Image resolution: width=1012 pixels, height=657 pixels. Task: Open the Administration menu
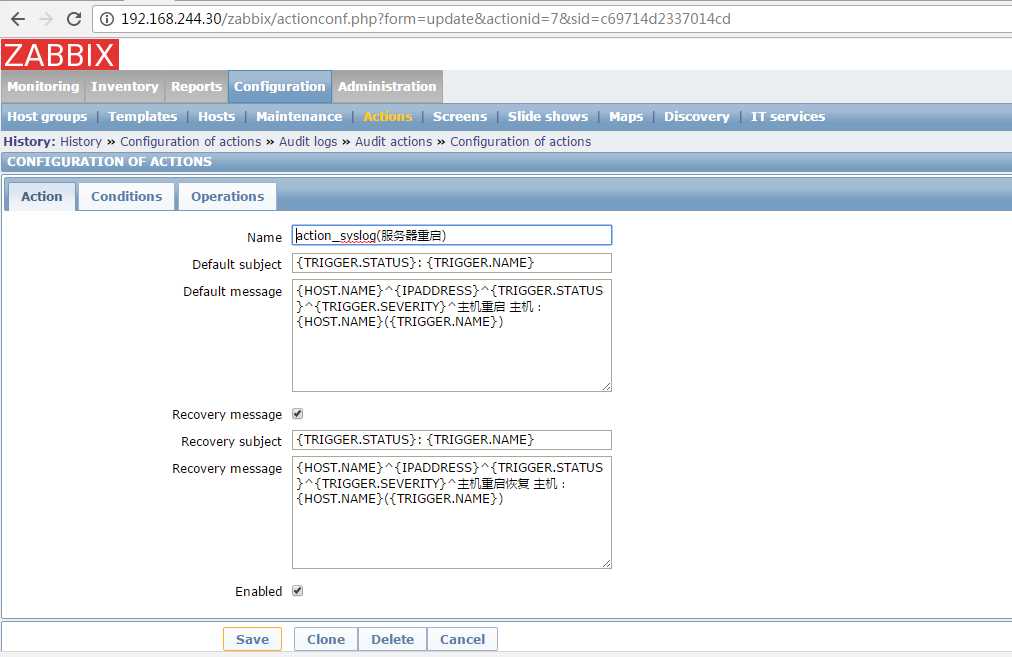(387, 86)
